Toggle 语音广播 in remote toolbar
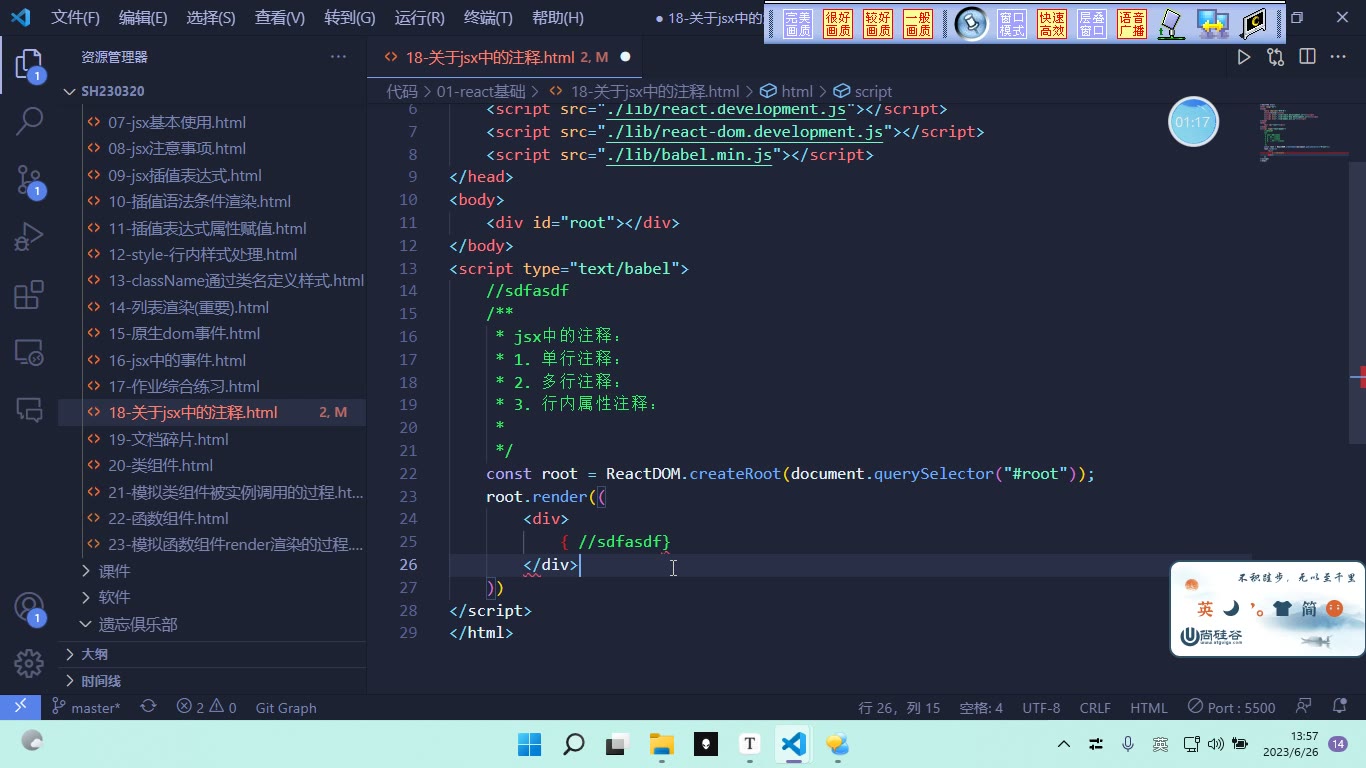 pyautogui.click(x=1132, y=24)
